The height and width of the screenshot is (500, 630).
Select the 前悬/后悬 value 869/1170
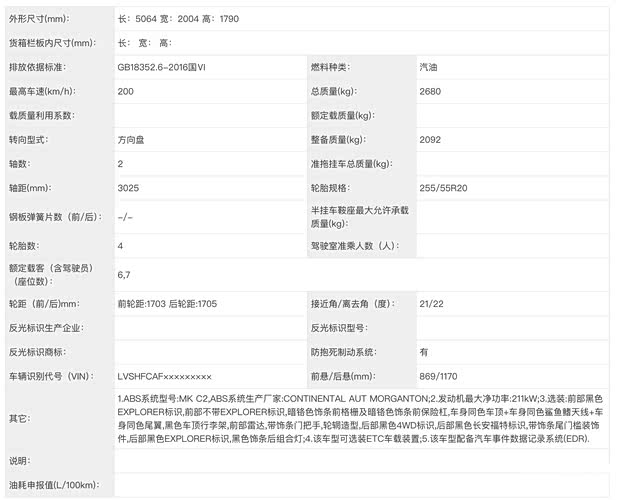pyautogui.click(x=439, y=375)
